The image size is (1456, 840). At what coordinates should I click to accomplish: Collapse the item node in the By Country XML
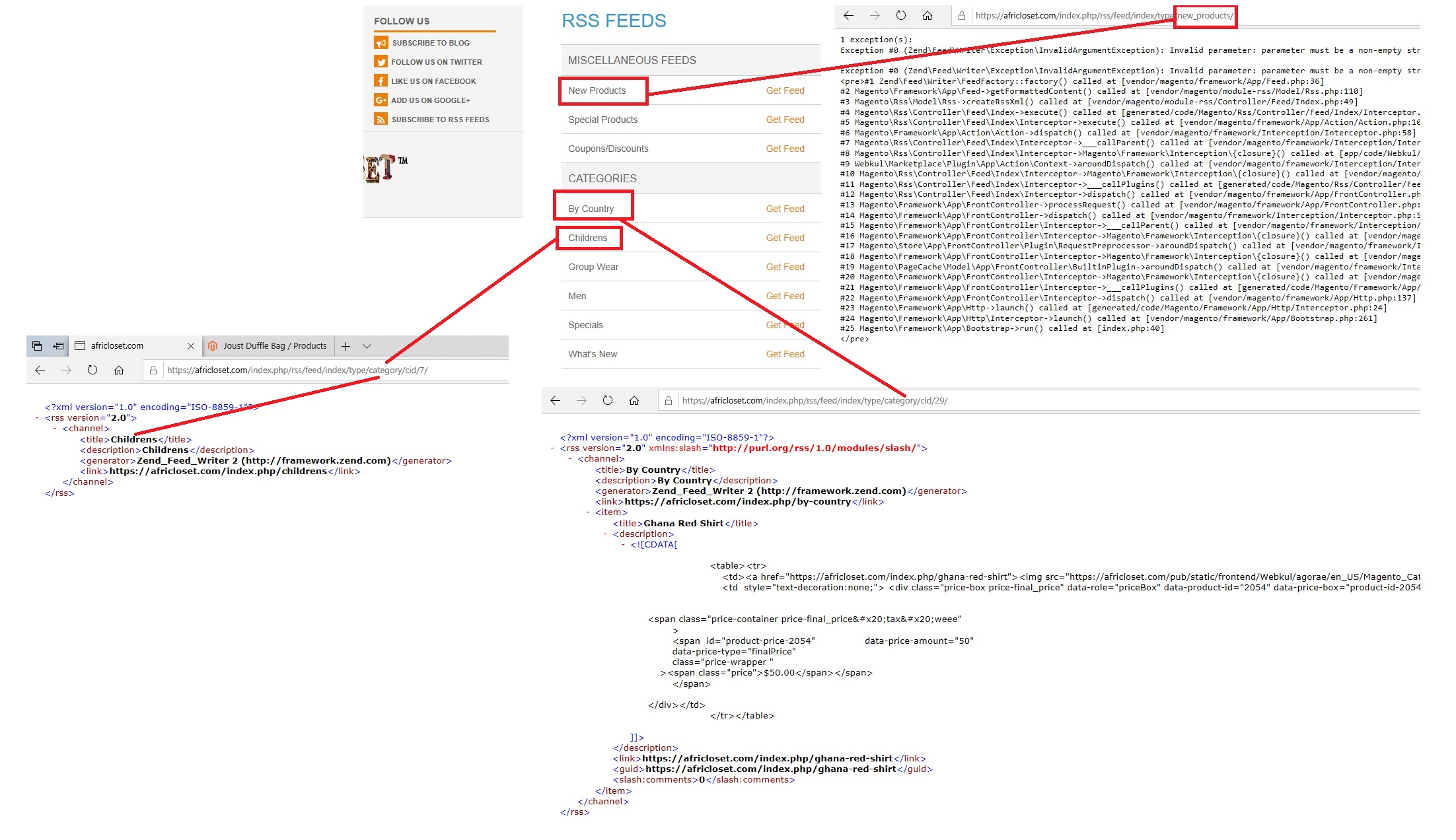click(587, 512)
